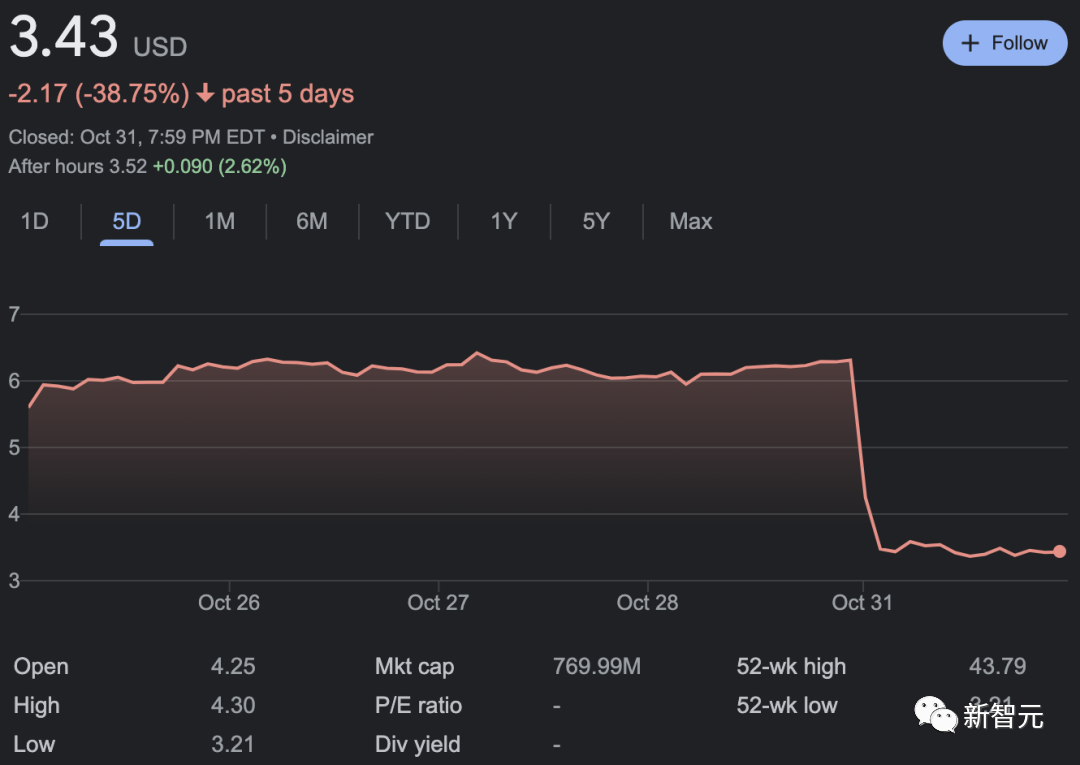Click the Oct 31 date label
1080x765 pixels.
pos(862,602)
